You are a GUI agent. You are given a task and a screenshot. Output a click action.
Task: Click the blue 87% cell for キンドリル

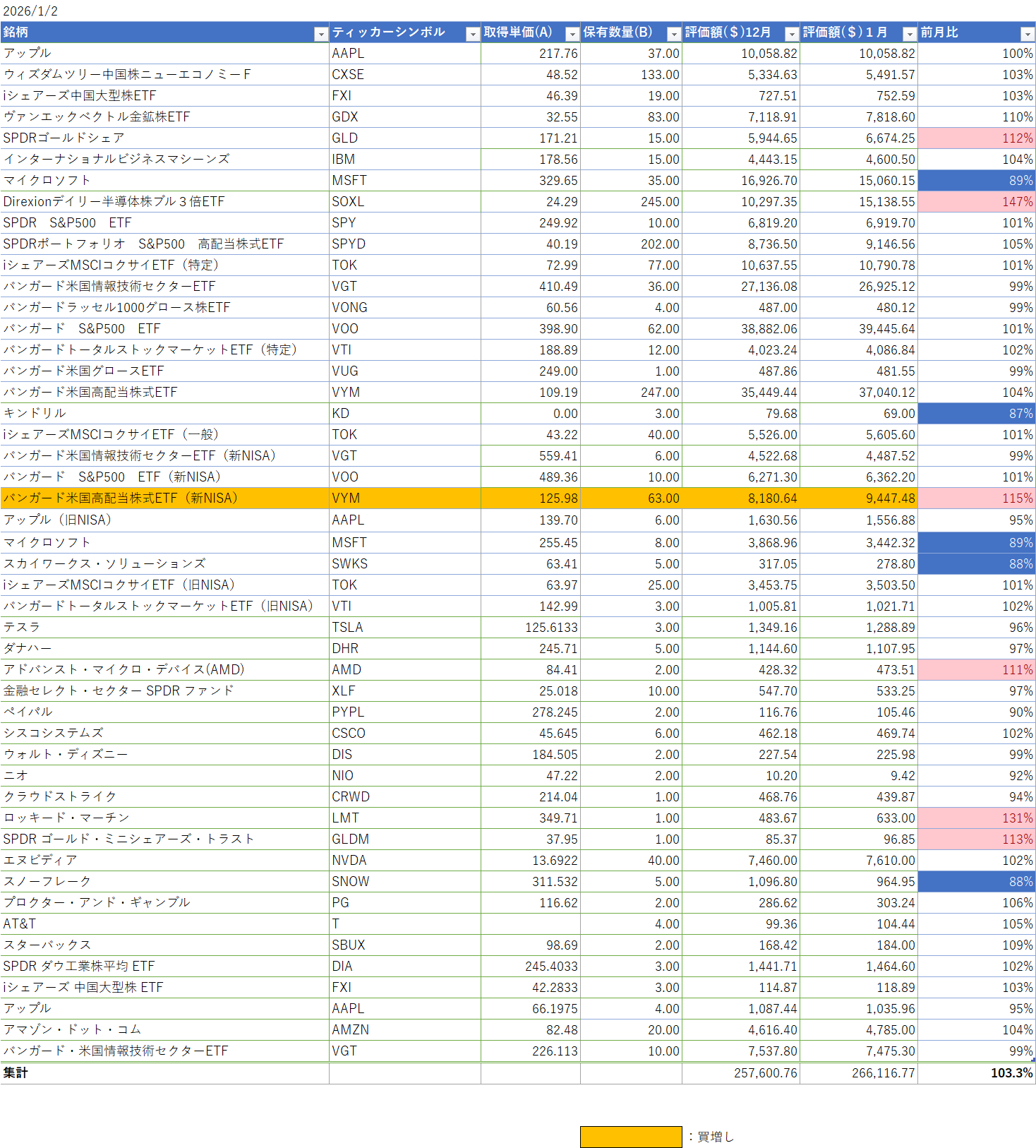976,414
